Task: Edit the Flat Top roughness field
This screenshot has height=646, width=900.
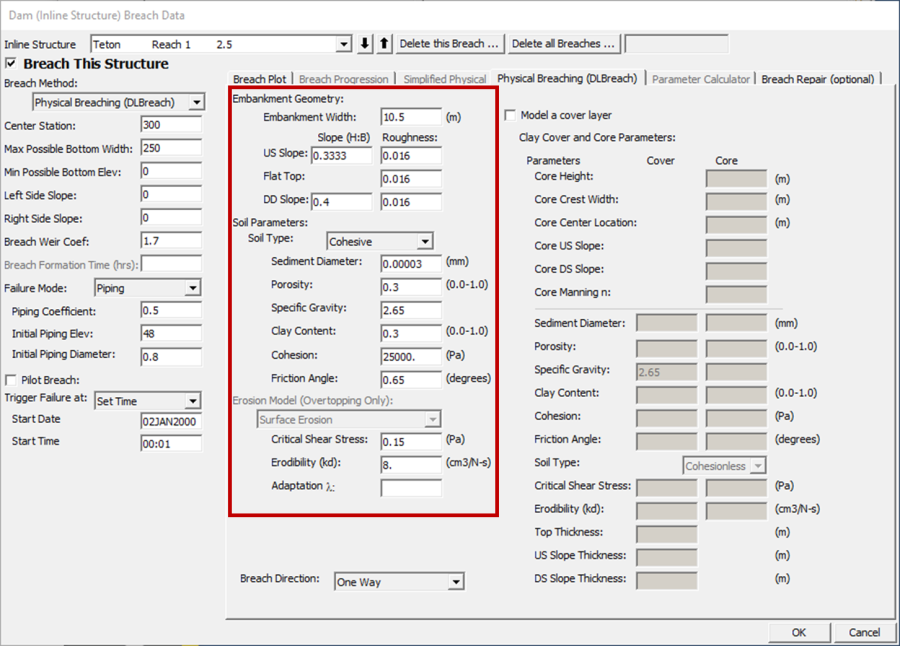Action: 411,179
